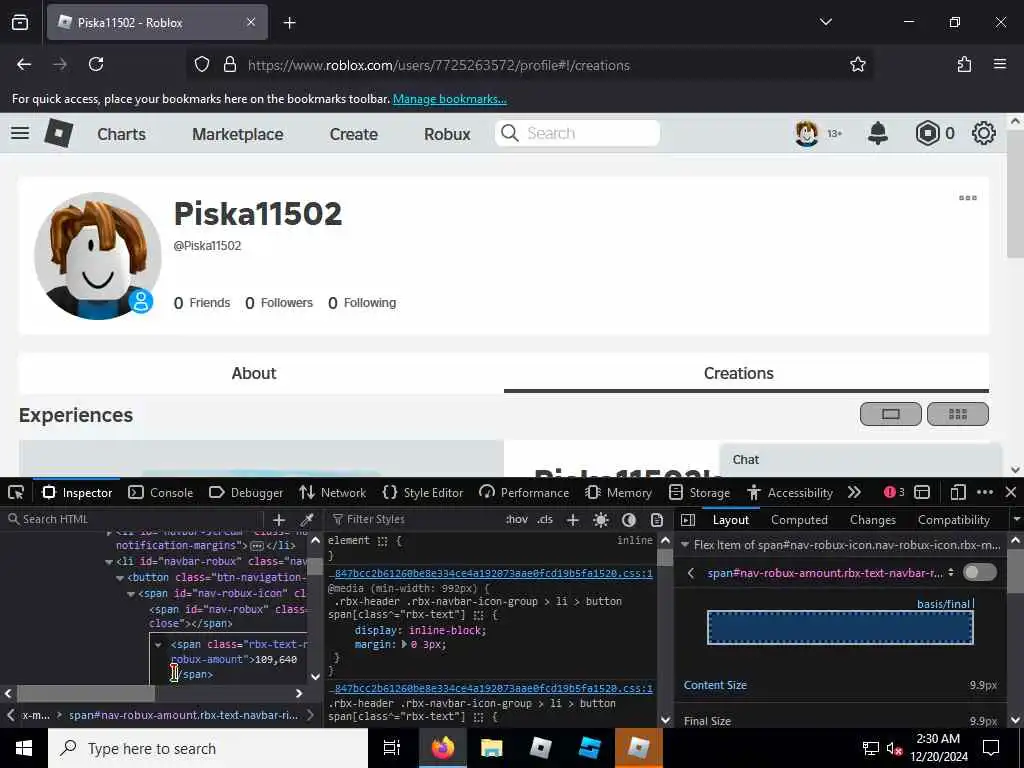This screenshot has height=768, width=1024.
Task: Go to Charts page
Action: (121, 134)
